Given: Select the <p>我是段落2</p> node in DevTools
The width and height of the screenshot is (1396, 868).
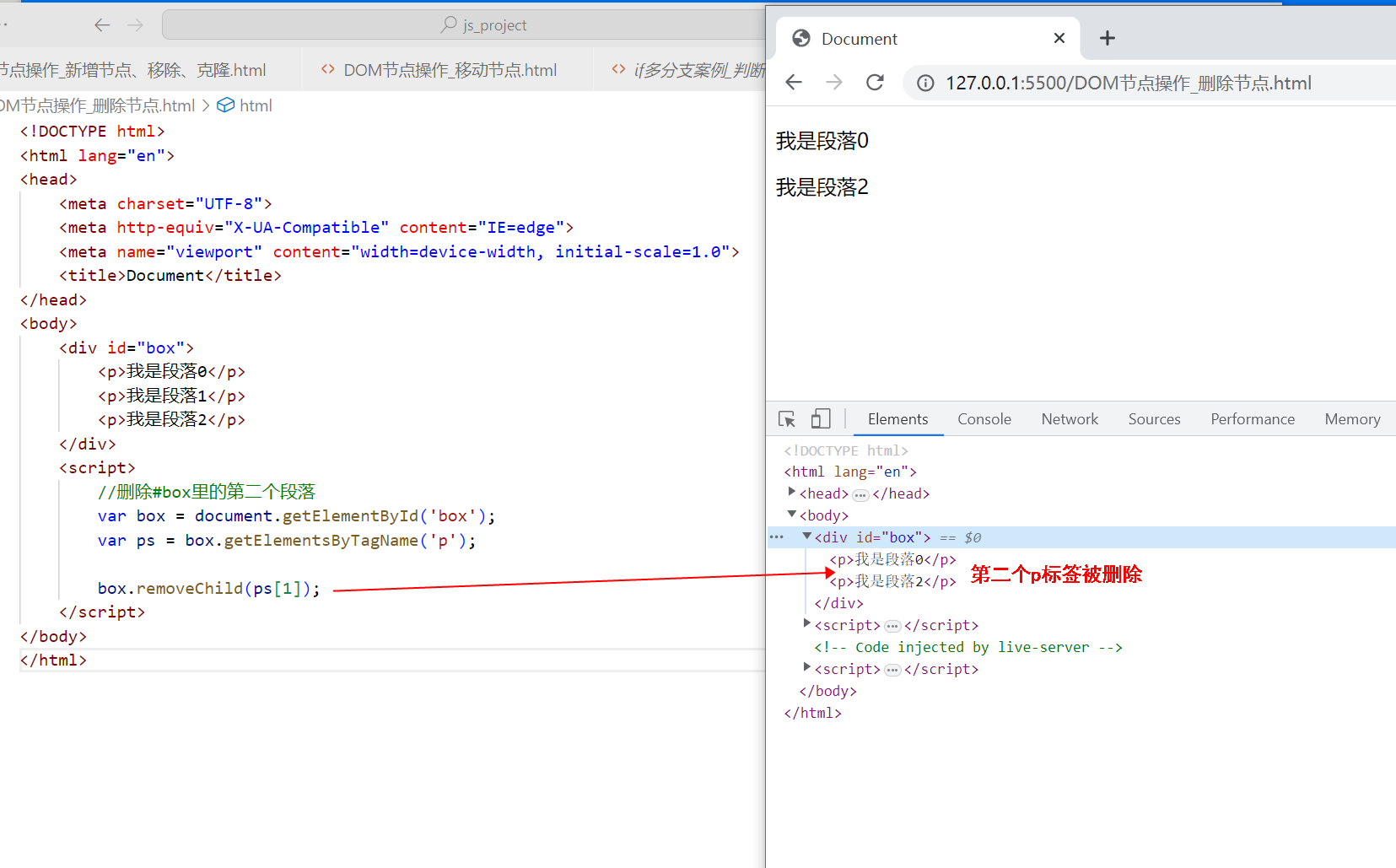Looking at the screenshot, I should [x=892, y=581].
